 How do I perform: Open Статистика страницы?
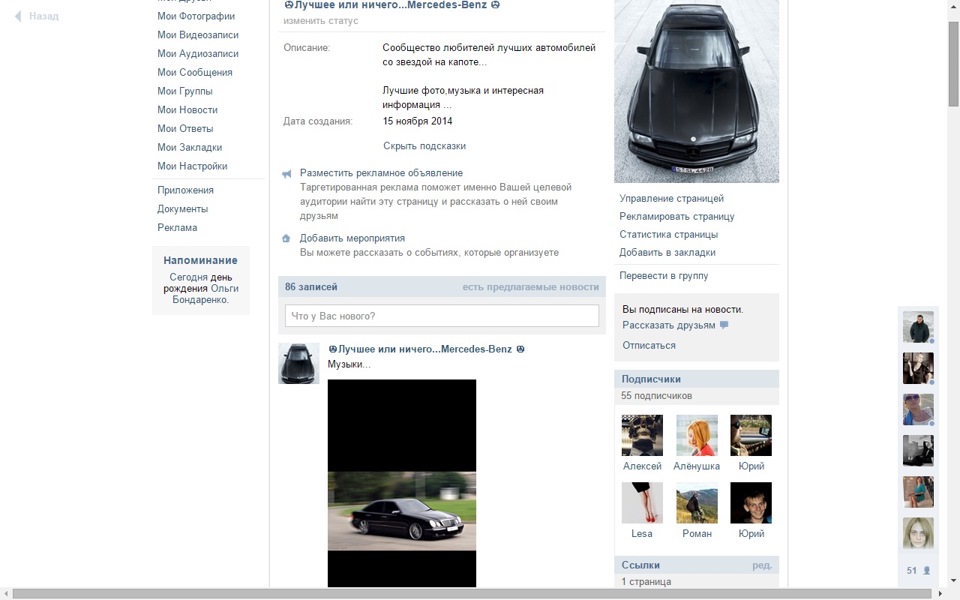click(669, 234)
